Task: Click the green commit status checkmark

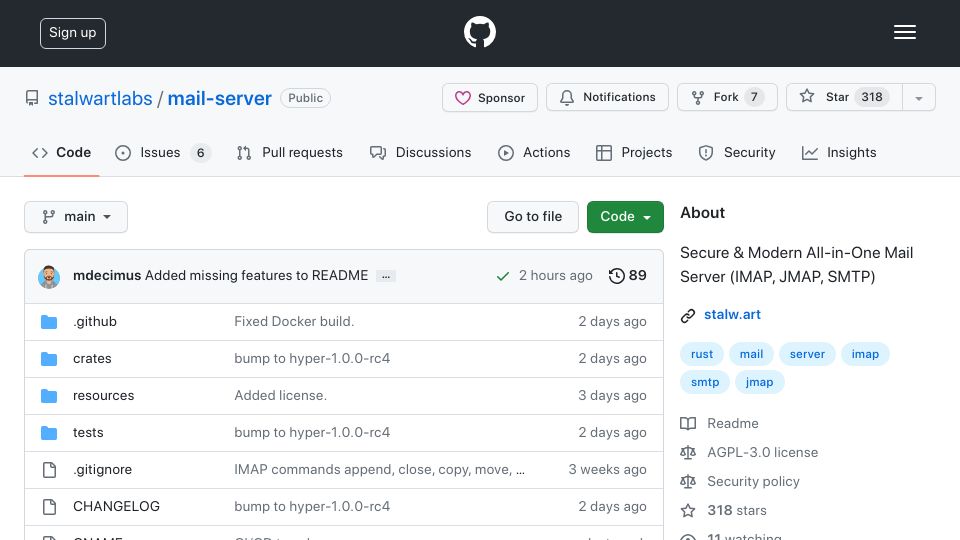Action: tap(503, 276)
